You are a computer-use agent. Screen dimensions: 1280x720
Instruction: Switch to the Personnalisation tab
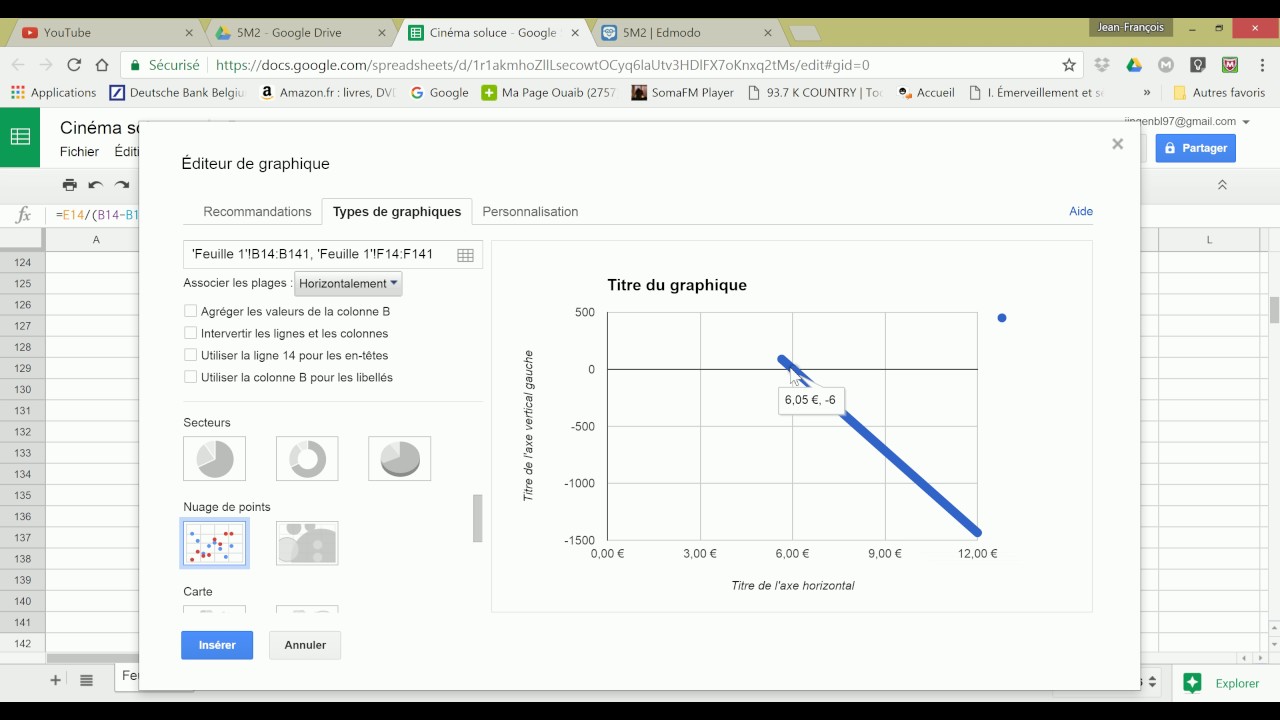click(x=530, y=211)
